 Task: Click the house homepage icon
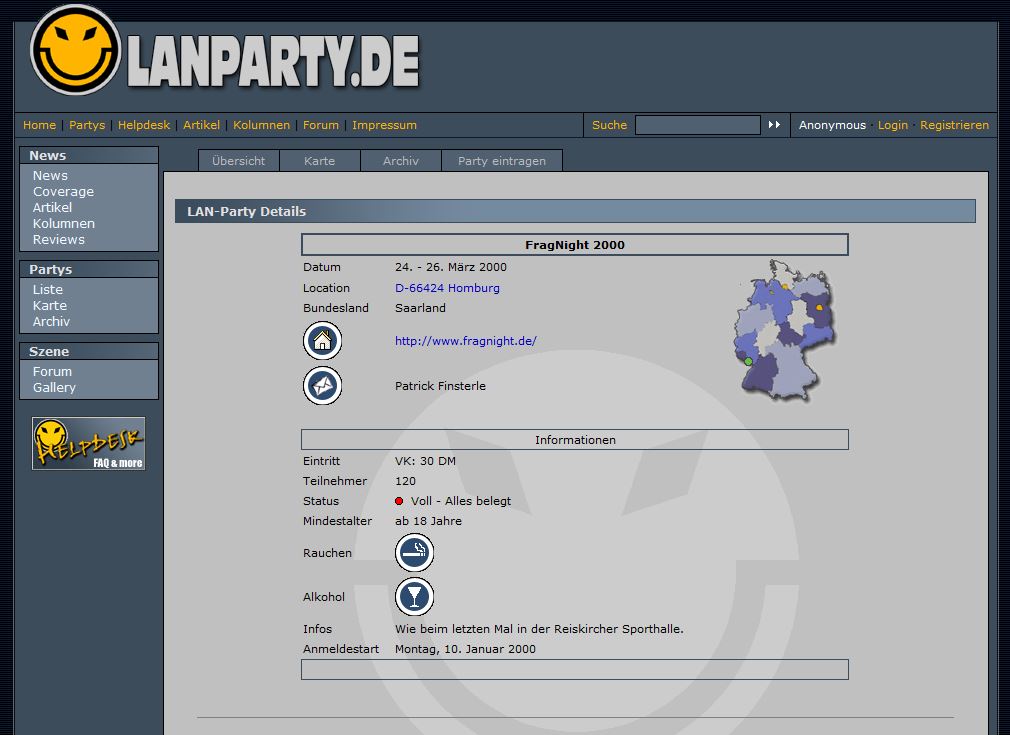[322, 340]
